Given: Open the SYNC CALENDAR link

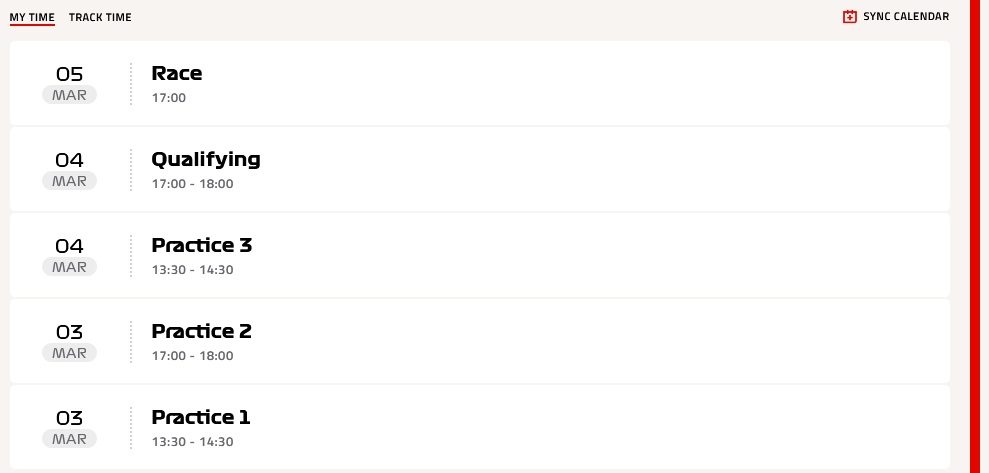Looking at the screenshot, I should point(896,17).
